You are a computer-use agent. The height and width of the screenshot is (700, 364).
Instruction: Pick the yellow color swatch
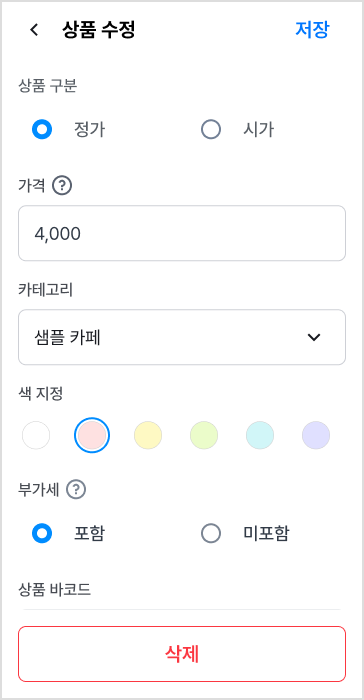(148, 435)
